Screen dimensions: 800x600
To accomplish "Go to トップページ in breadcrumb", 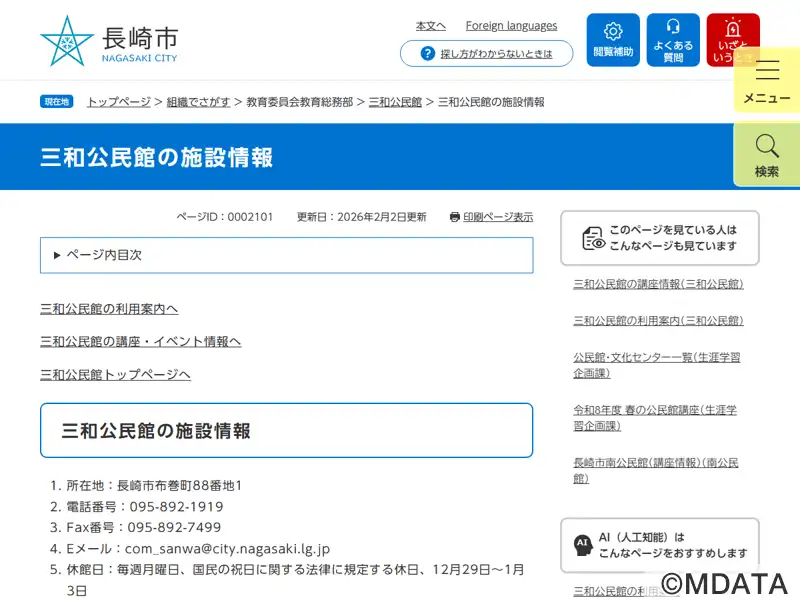I will point(118,102).
